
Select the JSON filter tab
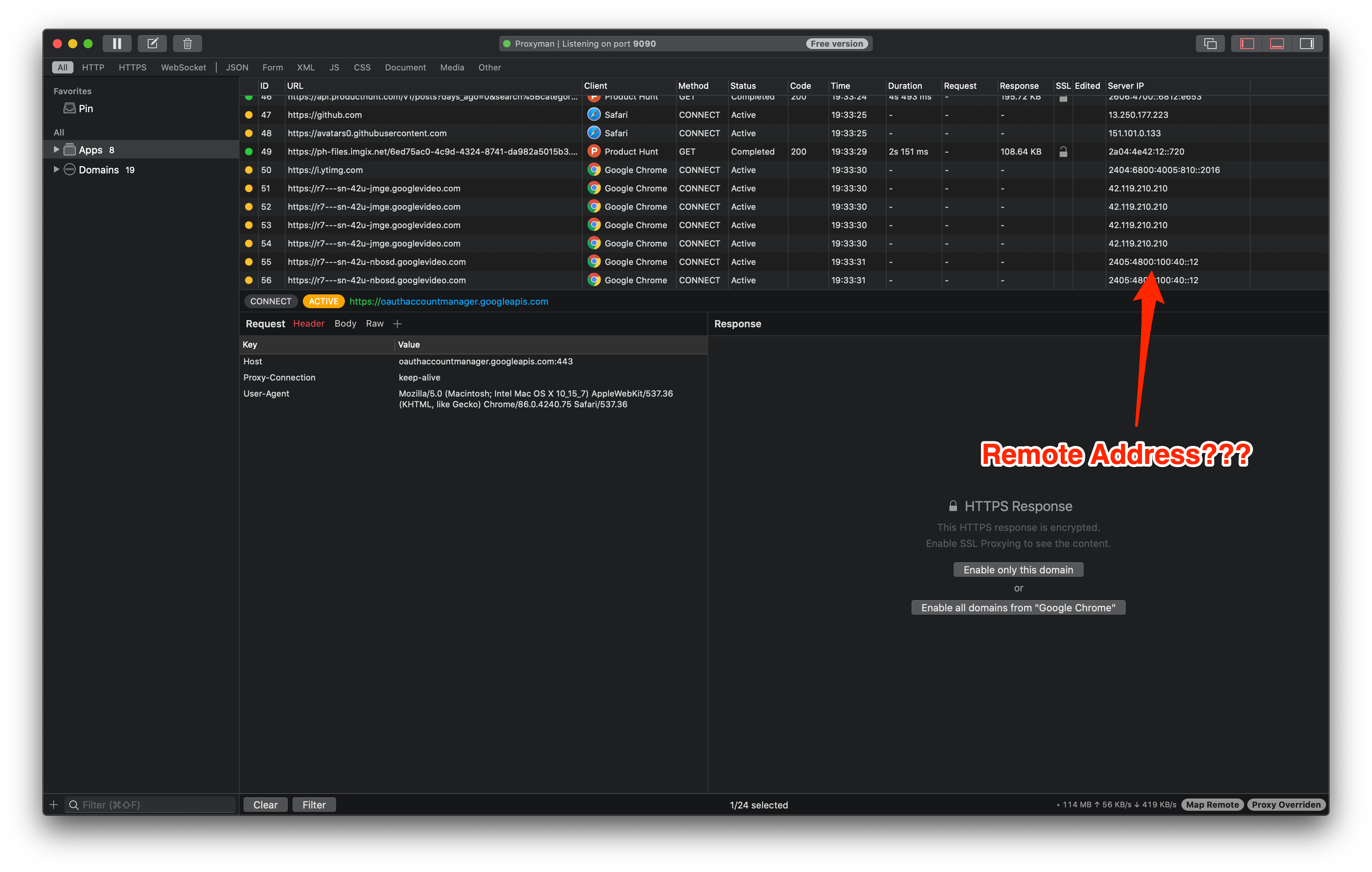point(237,67)
